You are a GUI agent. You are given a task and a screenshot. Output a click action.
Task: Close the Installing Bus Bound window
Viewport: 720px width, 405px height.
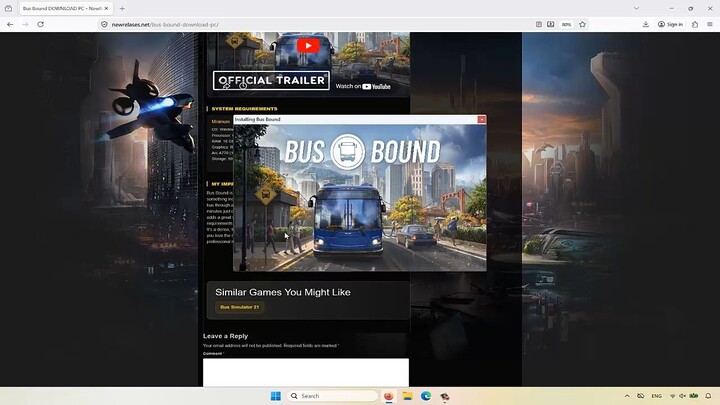click(481, 119)
